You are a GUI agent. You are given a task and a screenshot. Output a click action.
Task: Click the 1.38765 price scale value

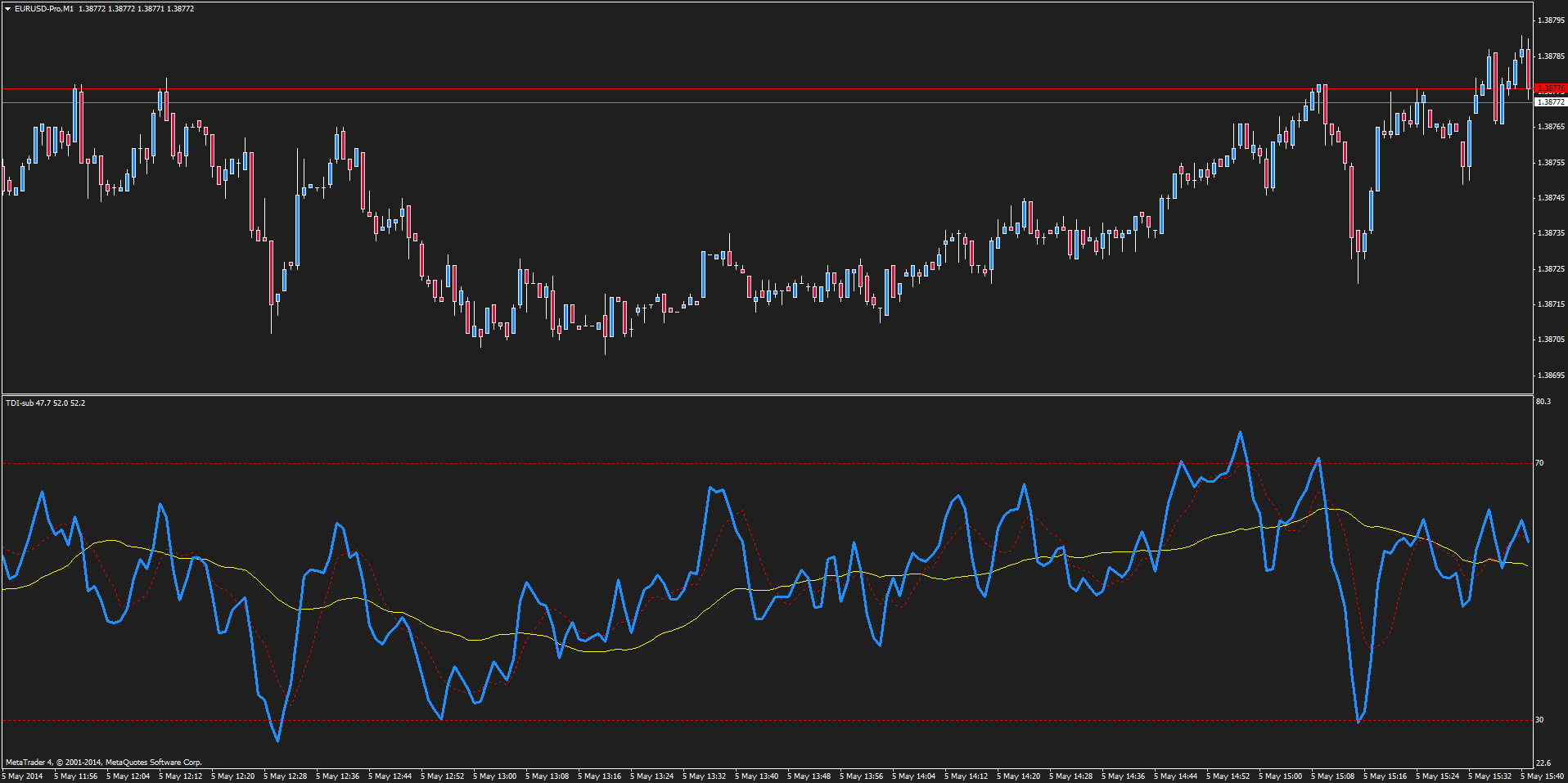point(1552,127)
